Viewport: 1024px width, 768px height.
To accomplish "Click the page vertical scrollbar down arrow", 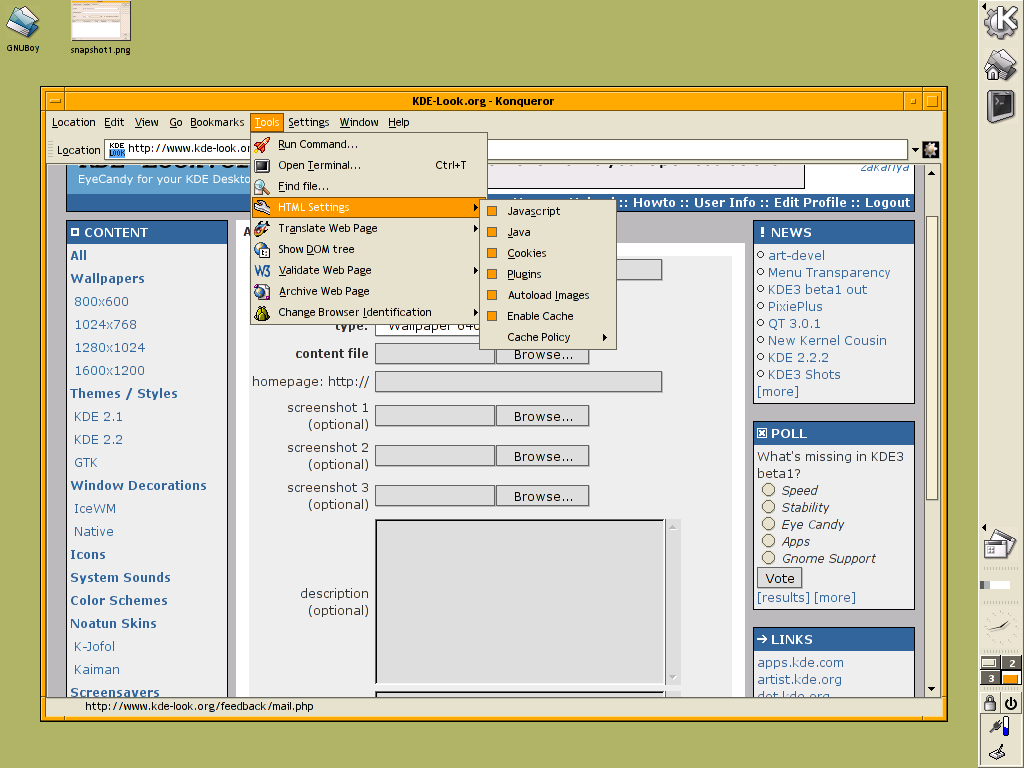I will pyautogui.click(x=932, y=689).
